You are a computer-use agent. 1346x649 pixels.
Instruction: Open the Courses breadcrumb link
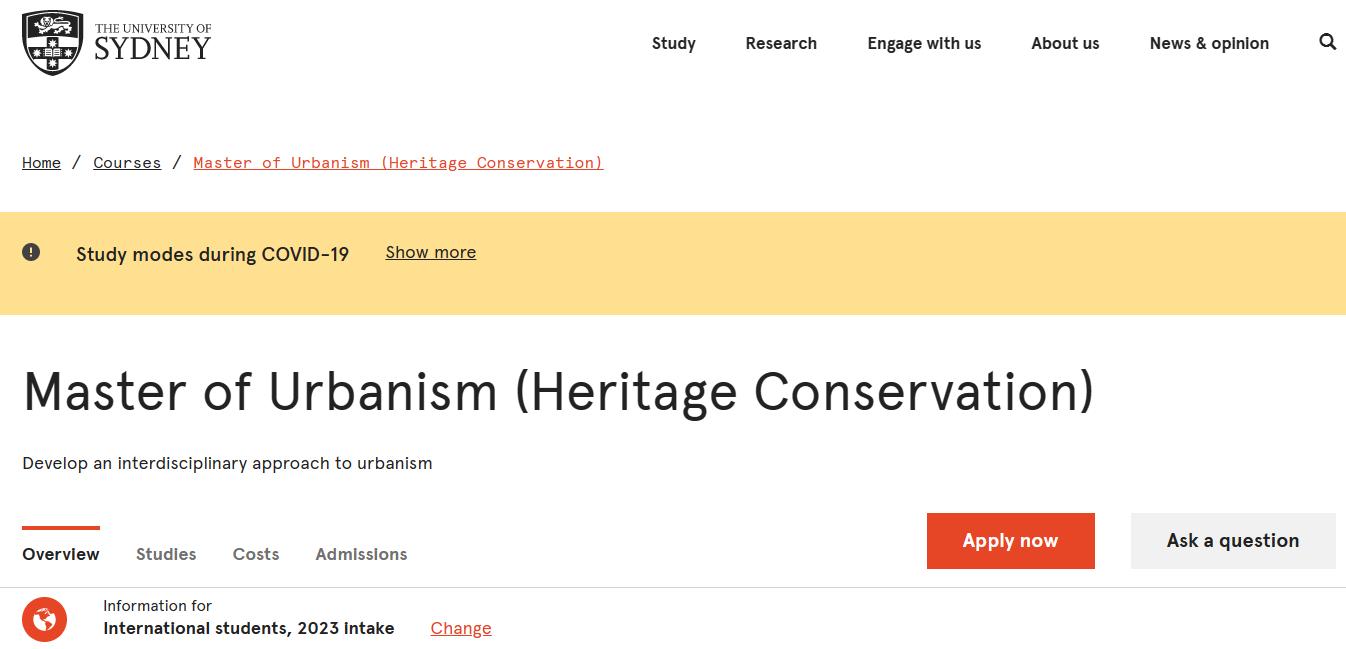127,163
